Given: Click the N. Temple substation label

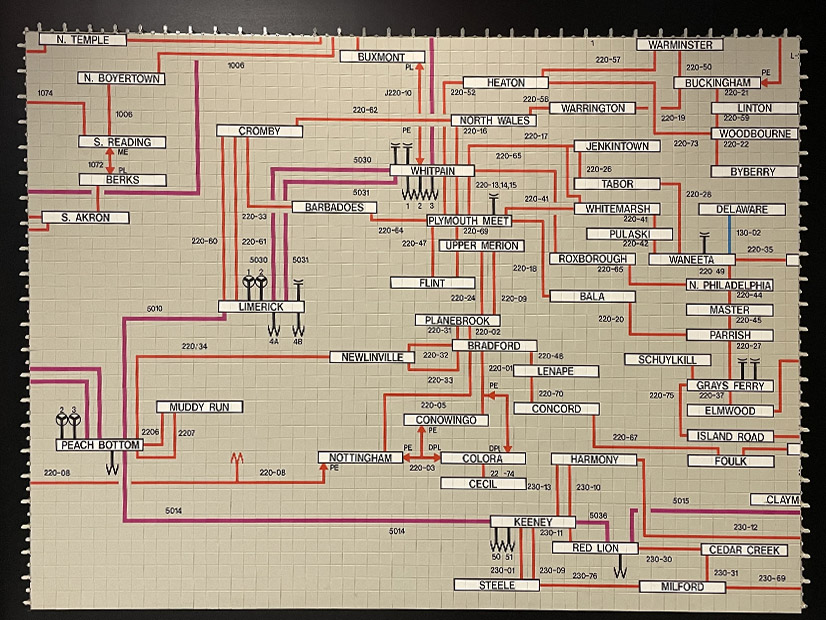Looking at the screenshot, I should pos(82,40).
